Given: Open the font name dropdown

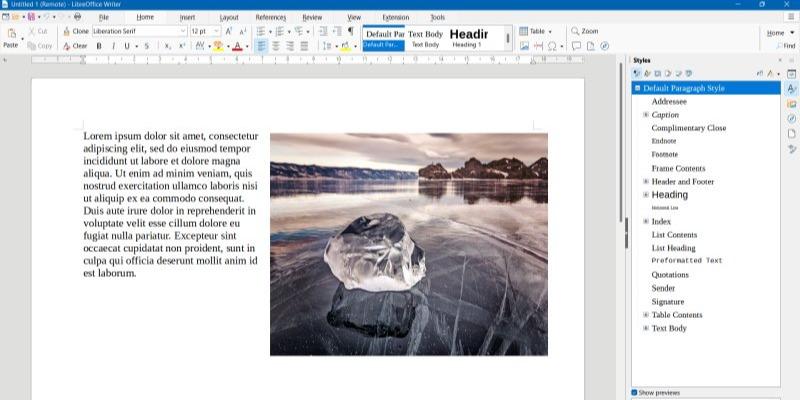Looking at the screenshot, I should point(182,31).
